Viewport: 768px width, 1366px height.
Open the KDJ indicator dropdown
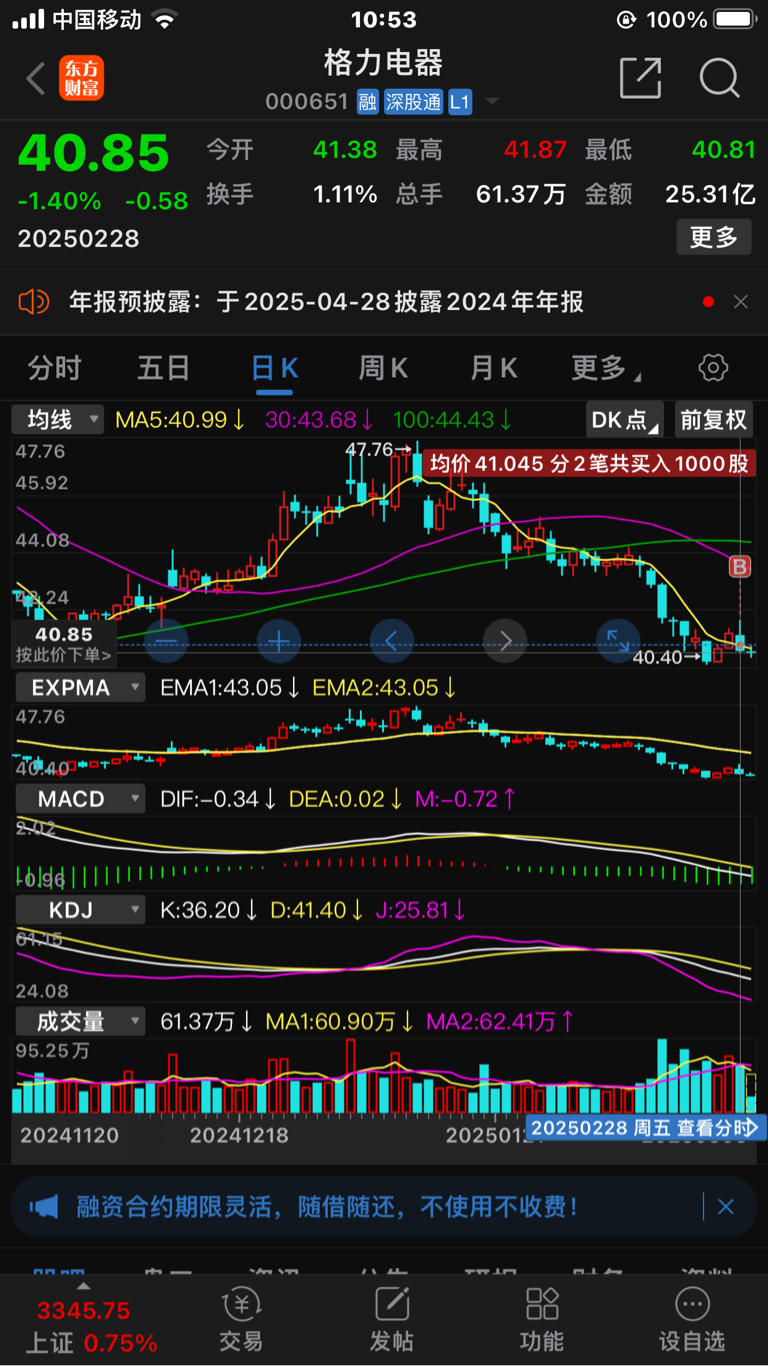(x=78, y=910)
